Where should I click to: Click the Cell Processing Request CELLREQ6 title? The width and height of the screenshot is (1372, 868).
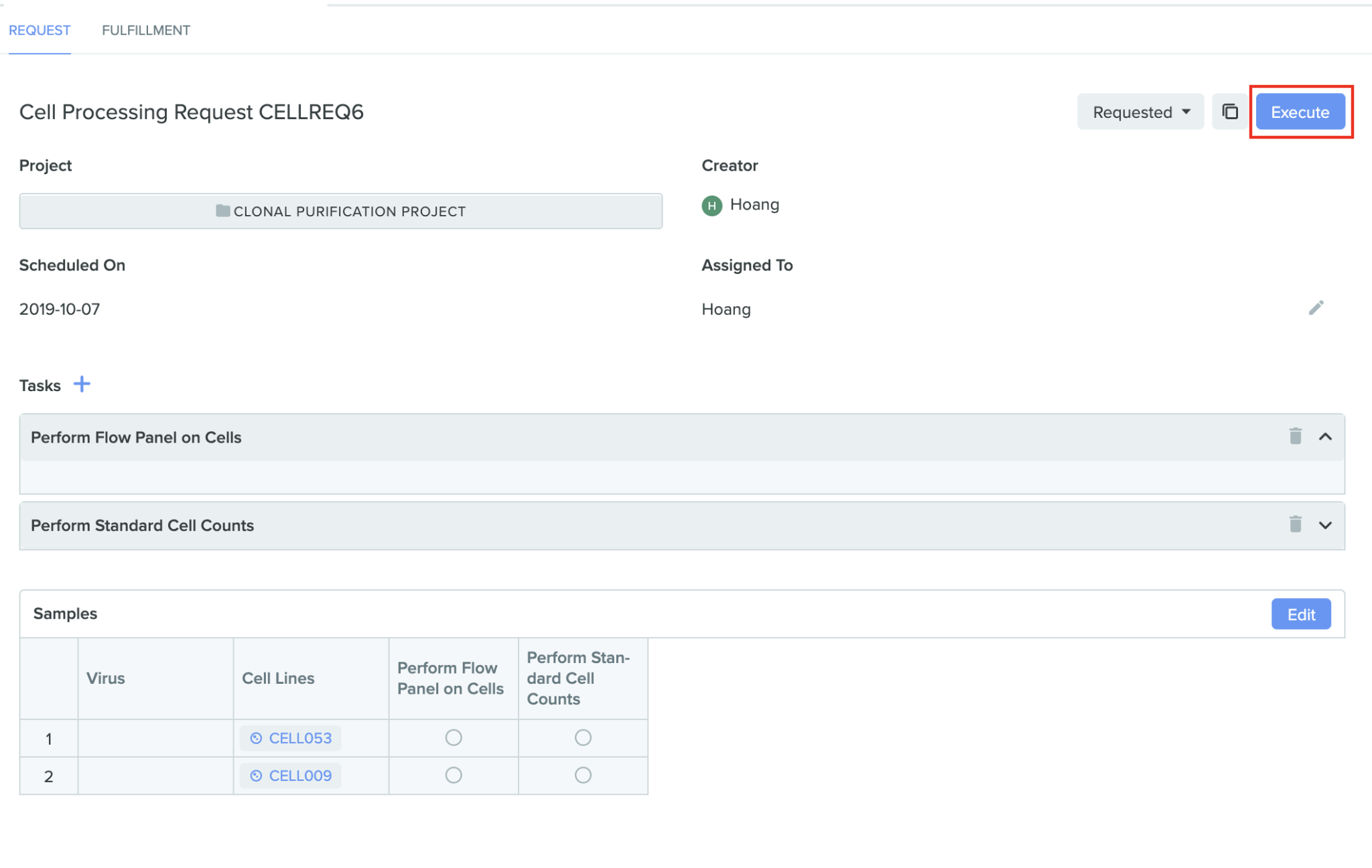pyautogui.click(x=192, y=112)
